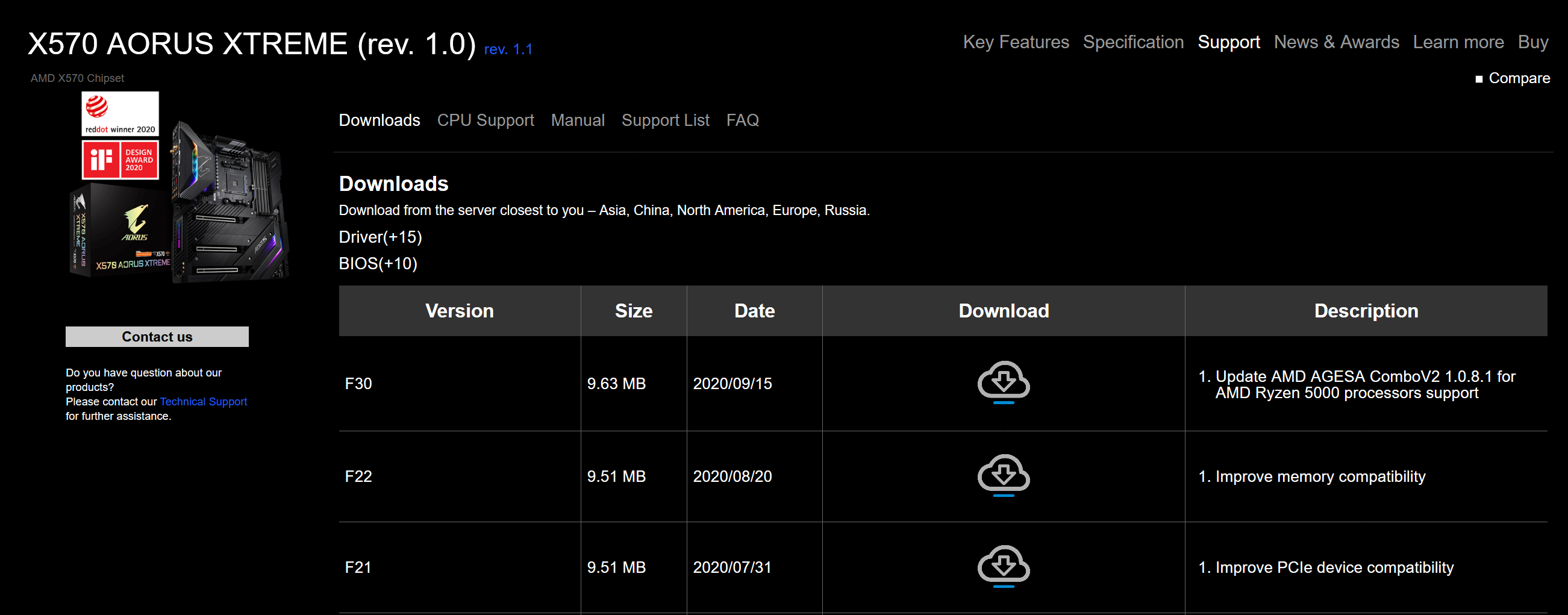Viewport: 1568px width, 615px height.
Task: Click the iF Design Award 2020 badge
Action: pyautogui.click(x=120, y=160)
